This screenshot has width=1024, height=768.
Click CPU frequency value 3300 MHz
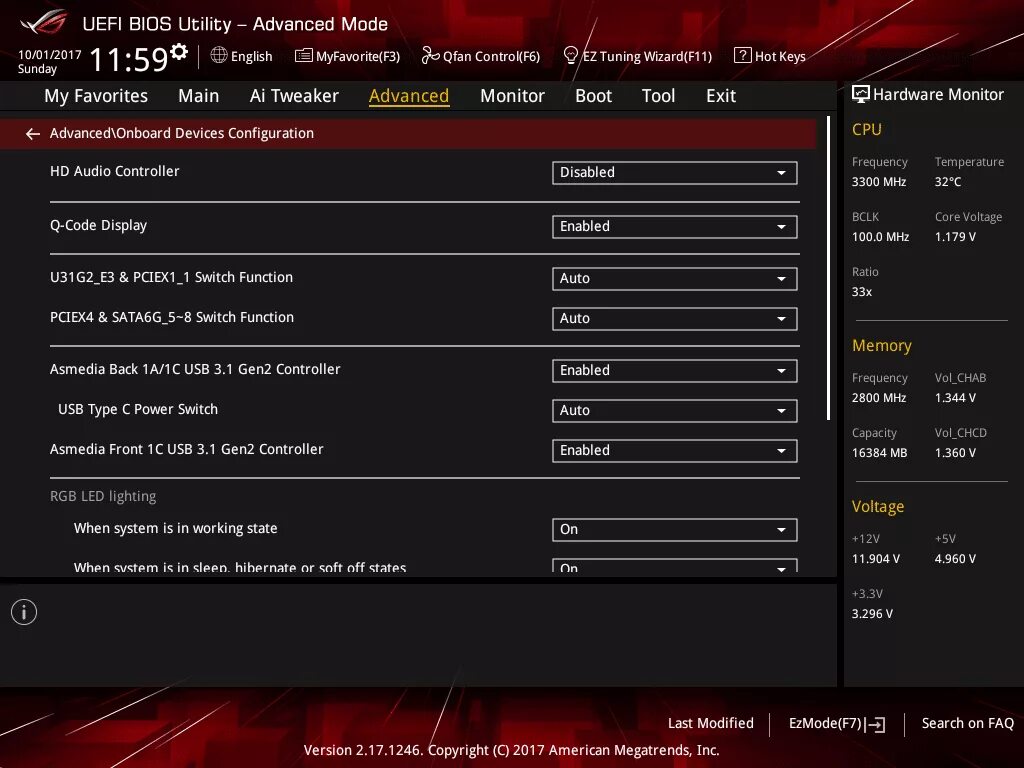tap(878, 182)
